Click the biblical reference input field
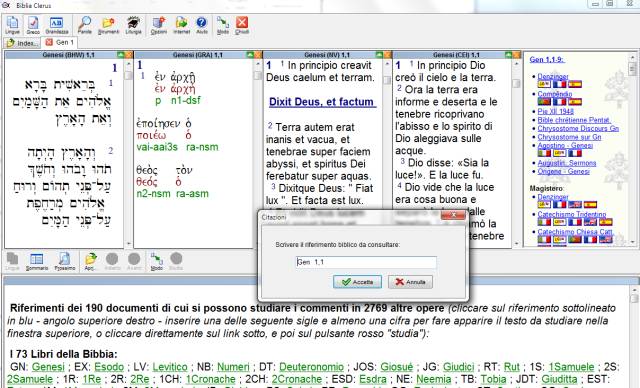The image size is (640, 388). (x=366, y=262)
